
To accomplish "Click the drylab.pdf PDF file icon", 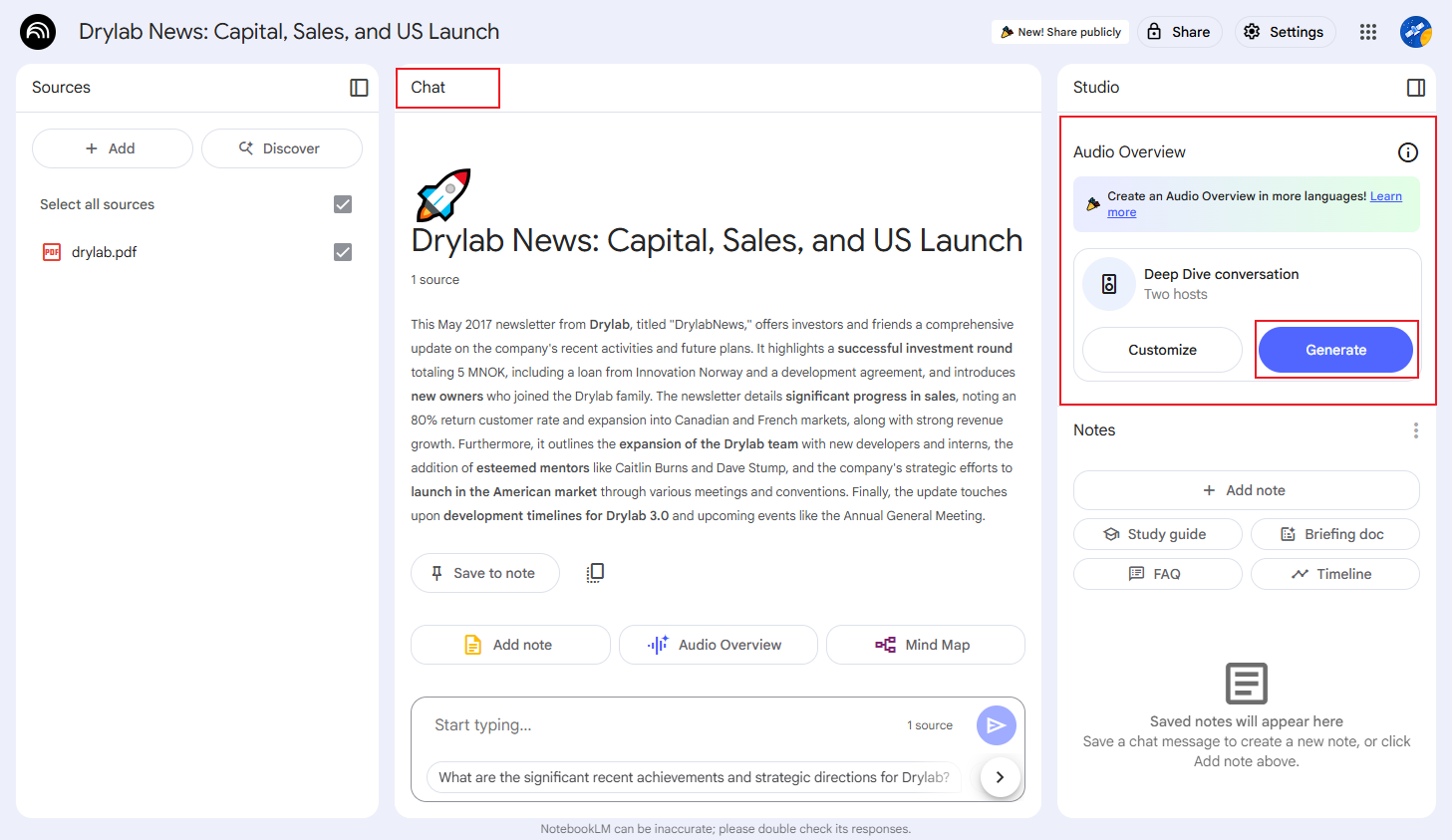I will point(52,252).
